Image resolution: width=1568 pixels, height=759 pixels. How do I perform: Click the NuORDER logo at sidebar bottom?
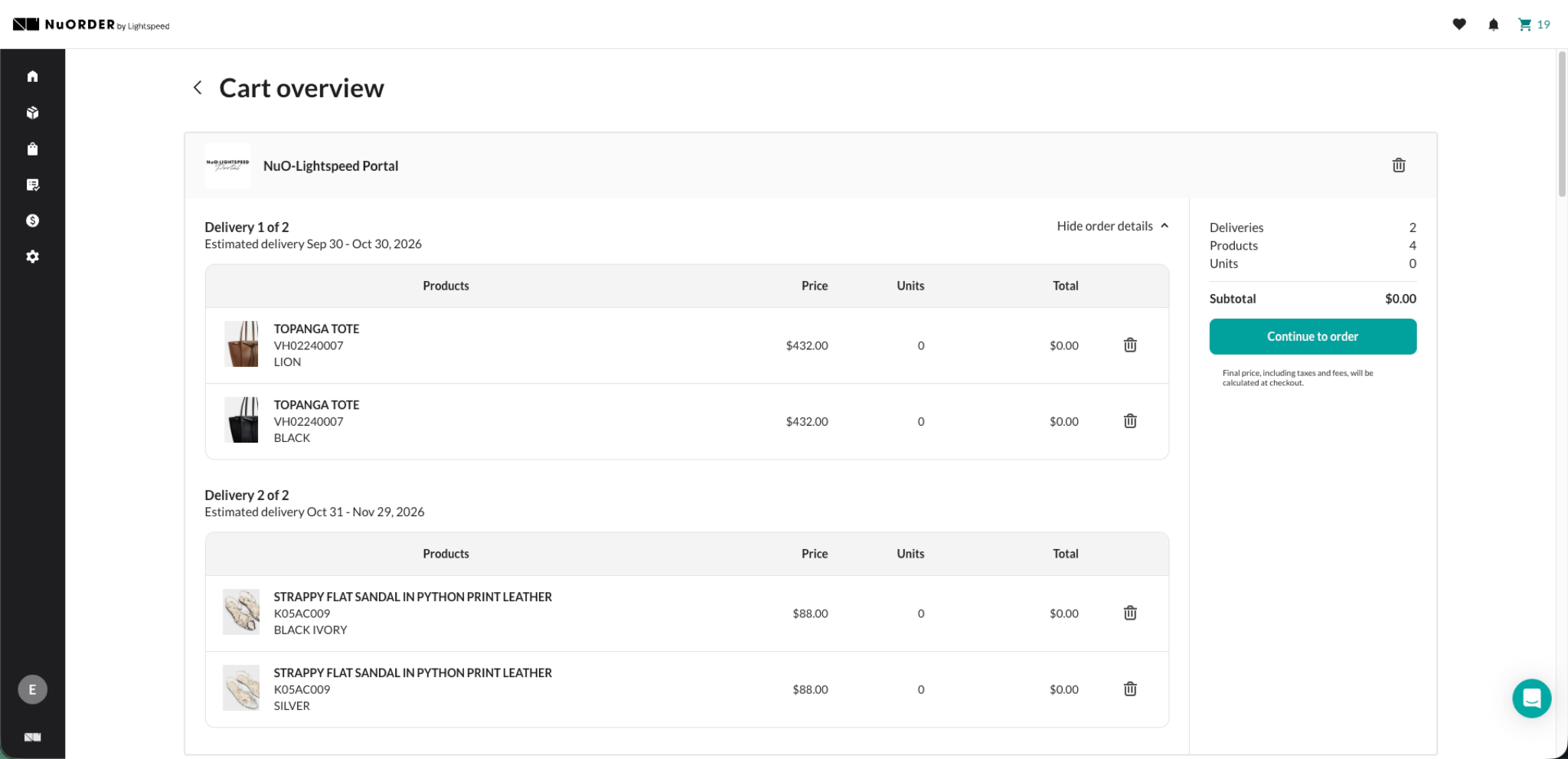pos(32,737)
